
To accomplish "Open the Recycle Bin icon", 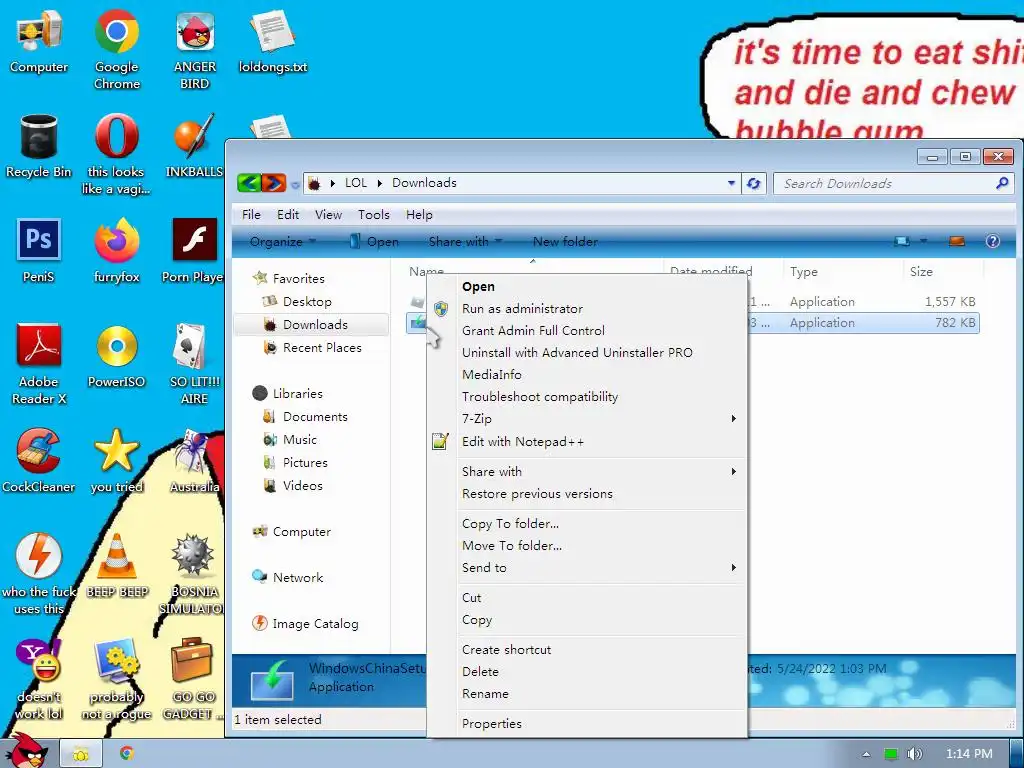I will click(39, 146).
